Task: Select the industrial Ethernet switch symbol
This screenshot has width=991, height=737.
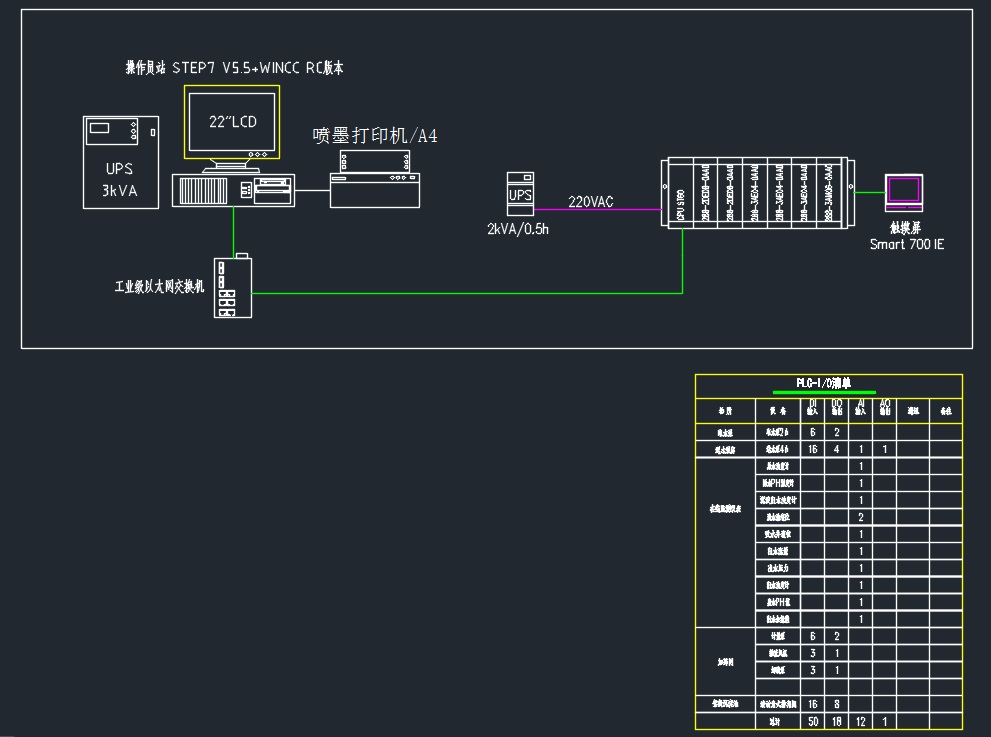Action: 232,287
